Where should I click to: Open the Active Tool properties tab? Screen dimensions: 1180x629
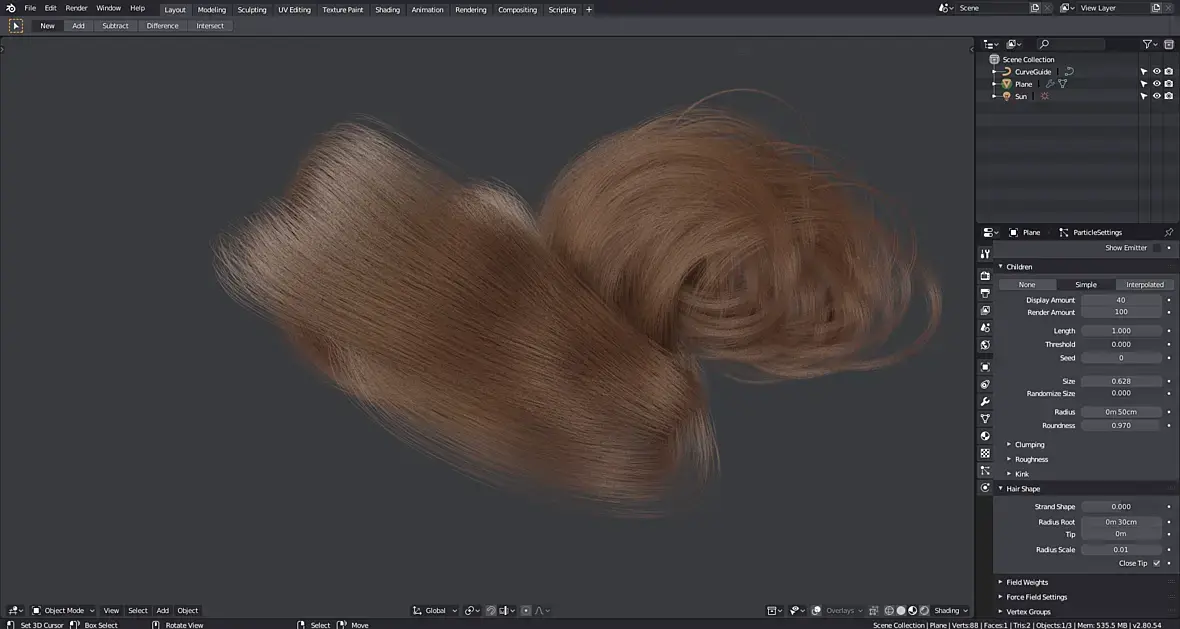click(985, 254)
